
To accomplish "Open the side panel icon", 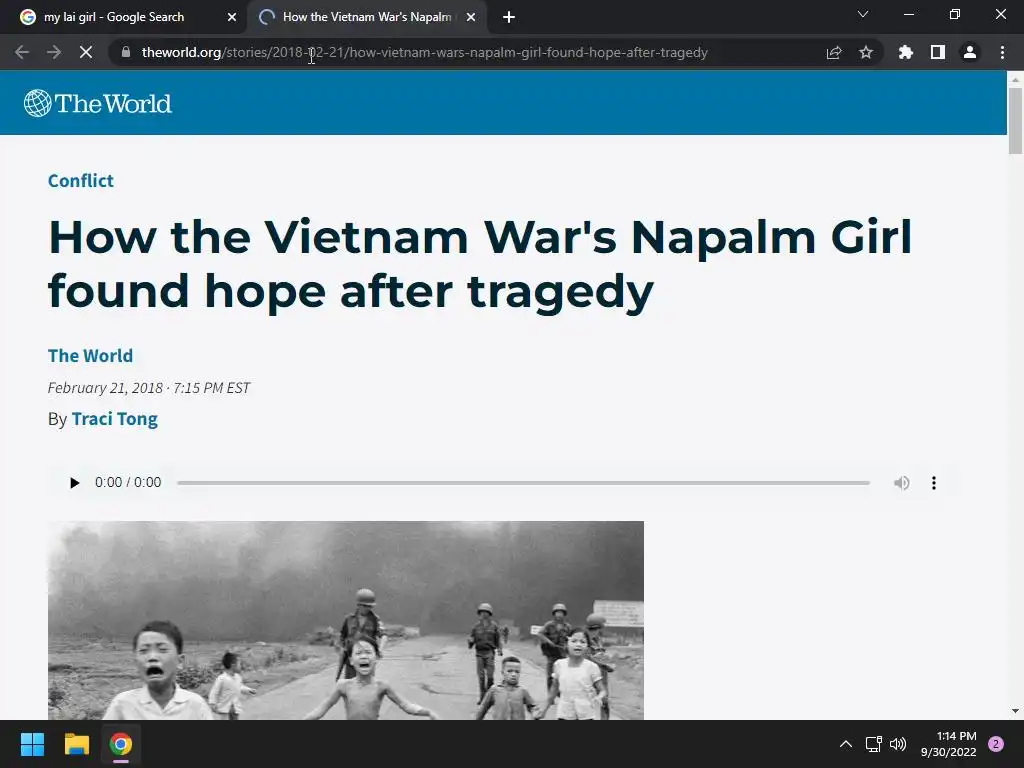I will coord(938,52).
